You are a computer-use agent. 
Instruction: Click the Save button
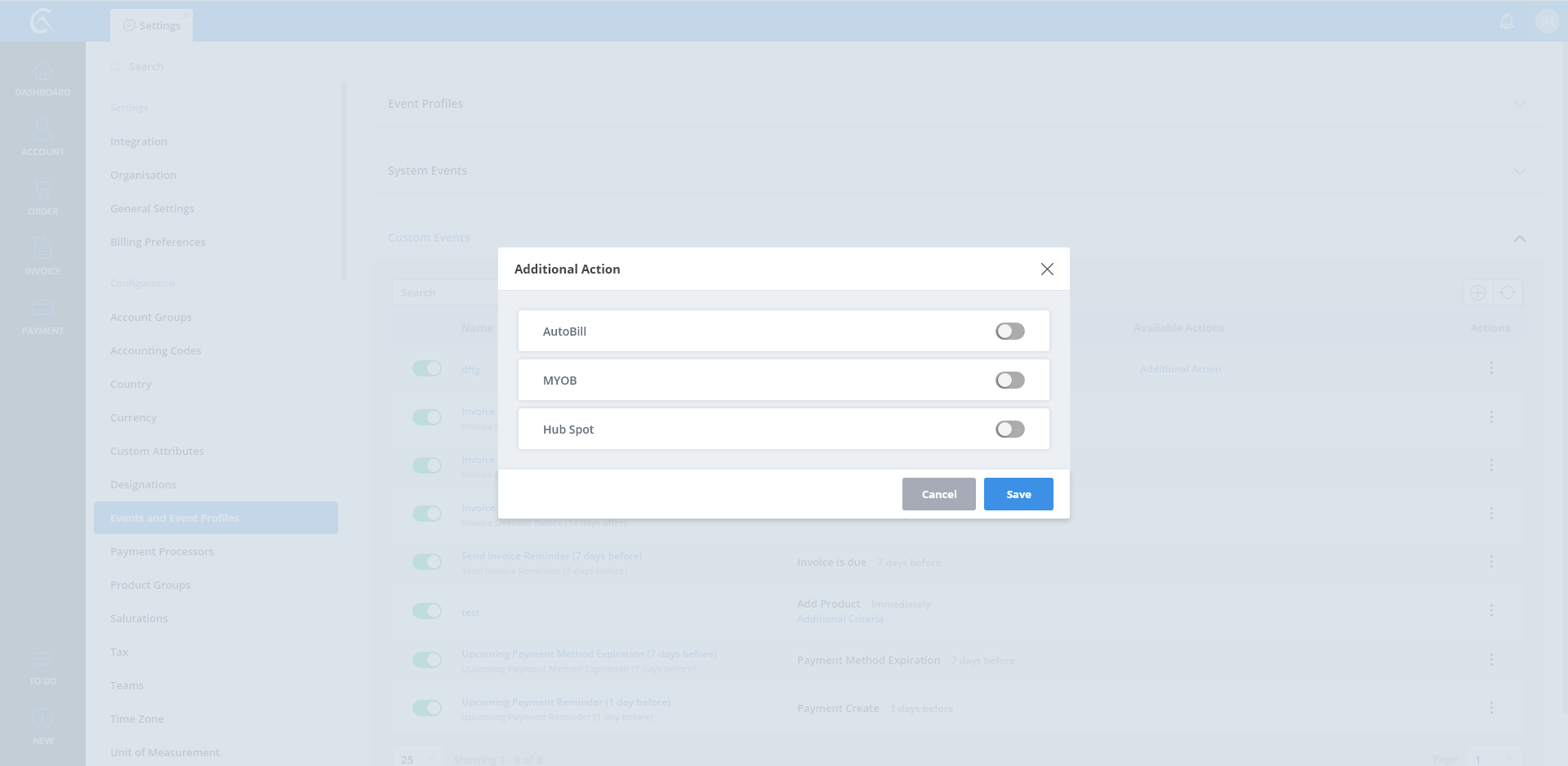[1018, 494]
